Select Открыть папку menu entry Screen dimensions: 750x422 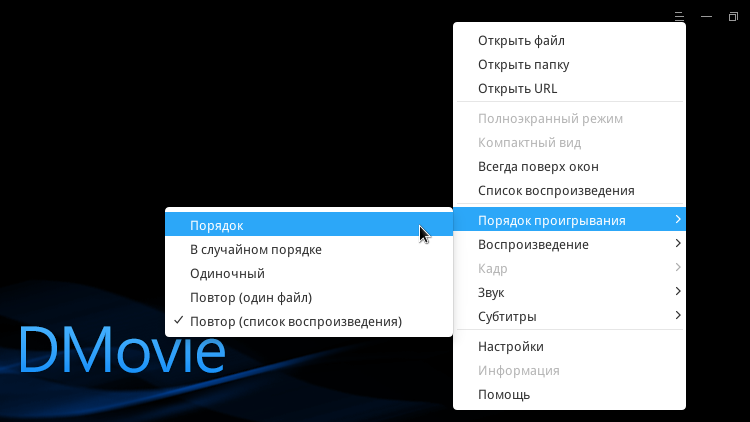pos(569,65)
